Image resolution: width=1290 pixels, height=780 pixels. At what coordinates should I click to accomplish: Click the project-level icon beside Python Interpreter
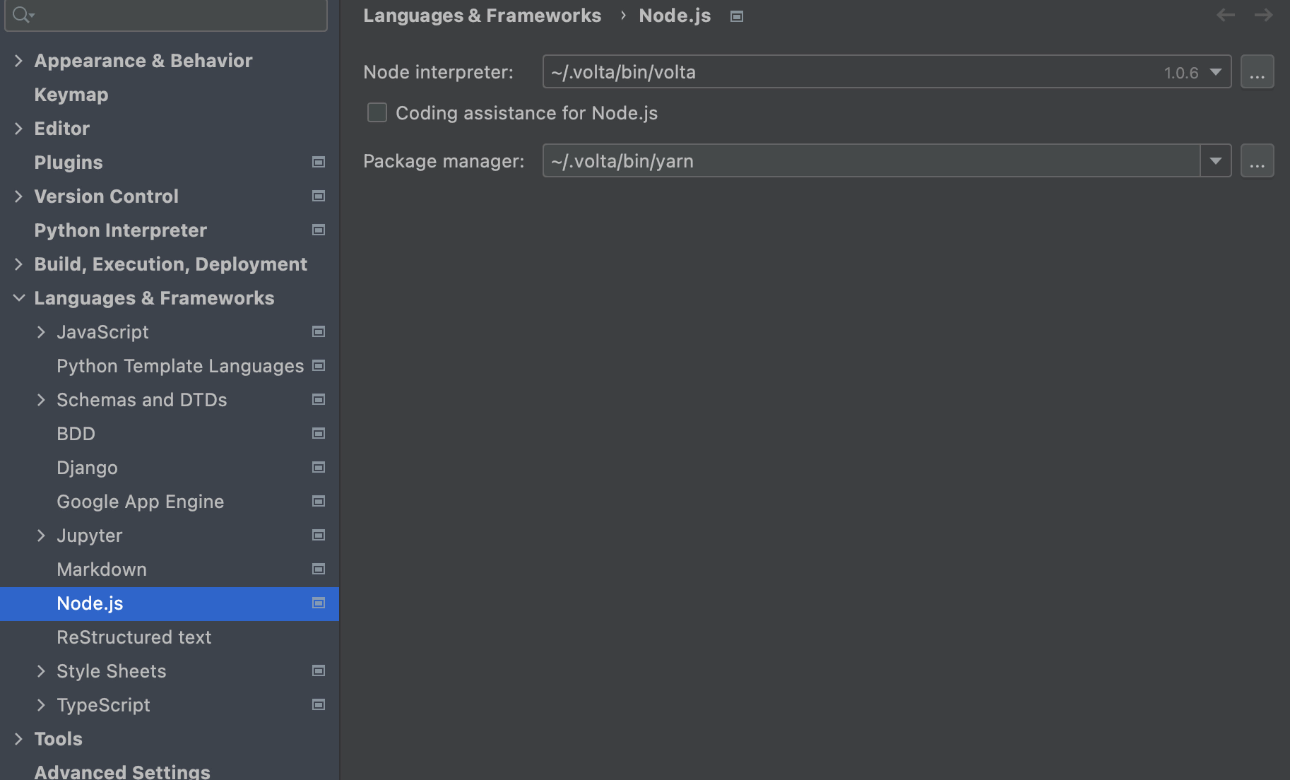click(x=318, y=230)
